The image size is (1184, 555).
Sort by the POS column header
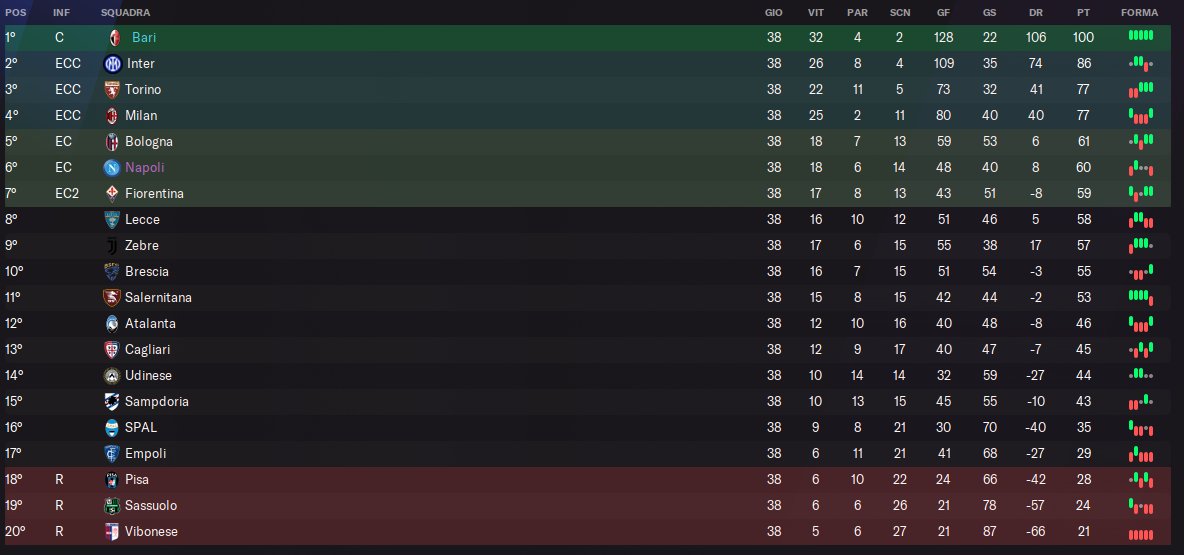click(x=16, y=13)
